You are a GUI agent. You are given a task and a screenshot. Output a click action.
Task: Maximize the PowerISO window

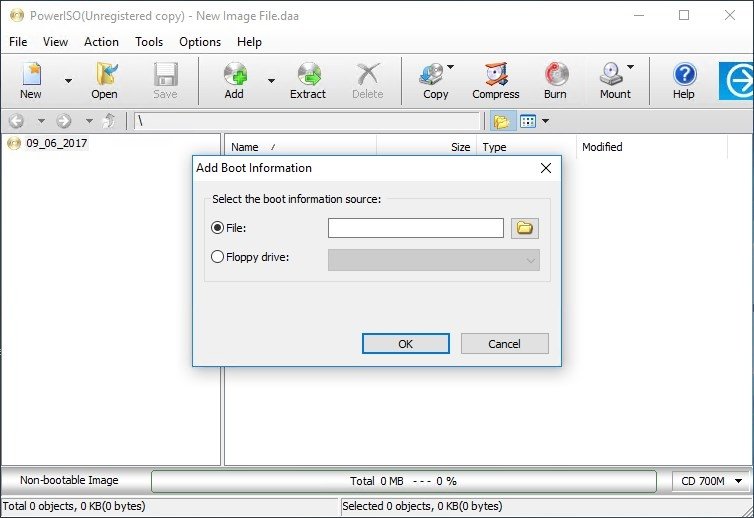click(684, 15)
